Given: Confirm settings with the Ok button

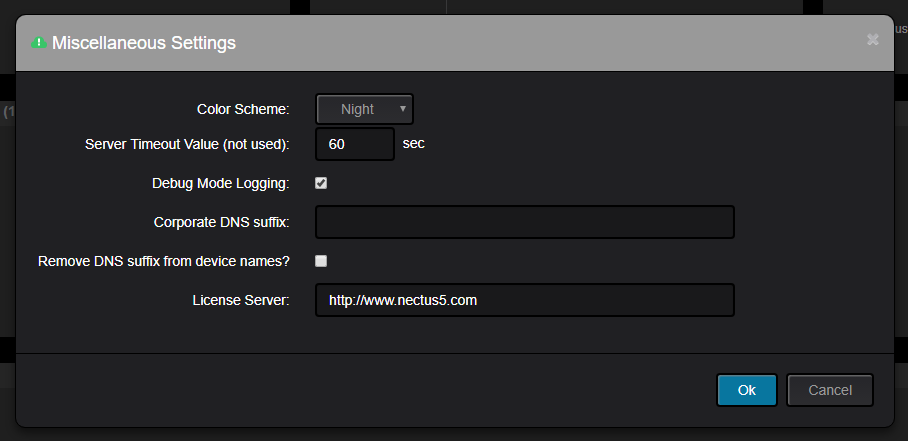Looking at the screenshot, I should (x=746, y=390).
